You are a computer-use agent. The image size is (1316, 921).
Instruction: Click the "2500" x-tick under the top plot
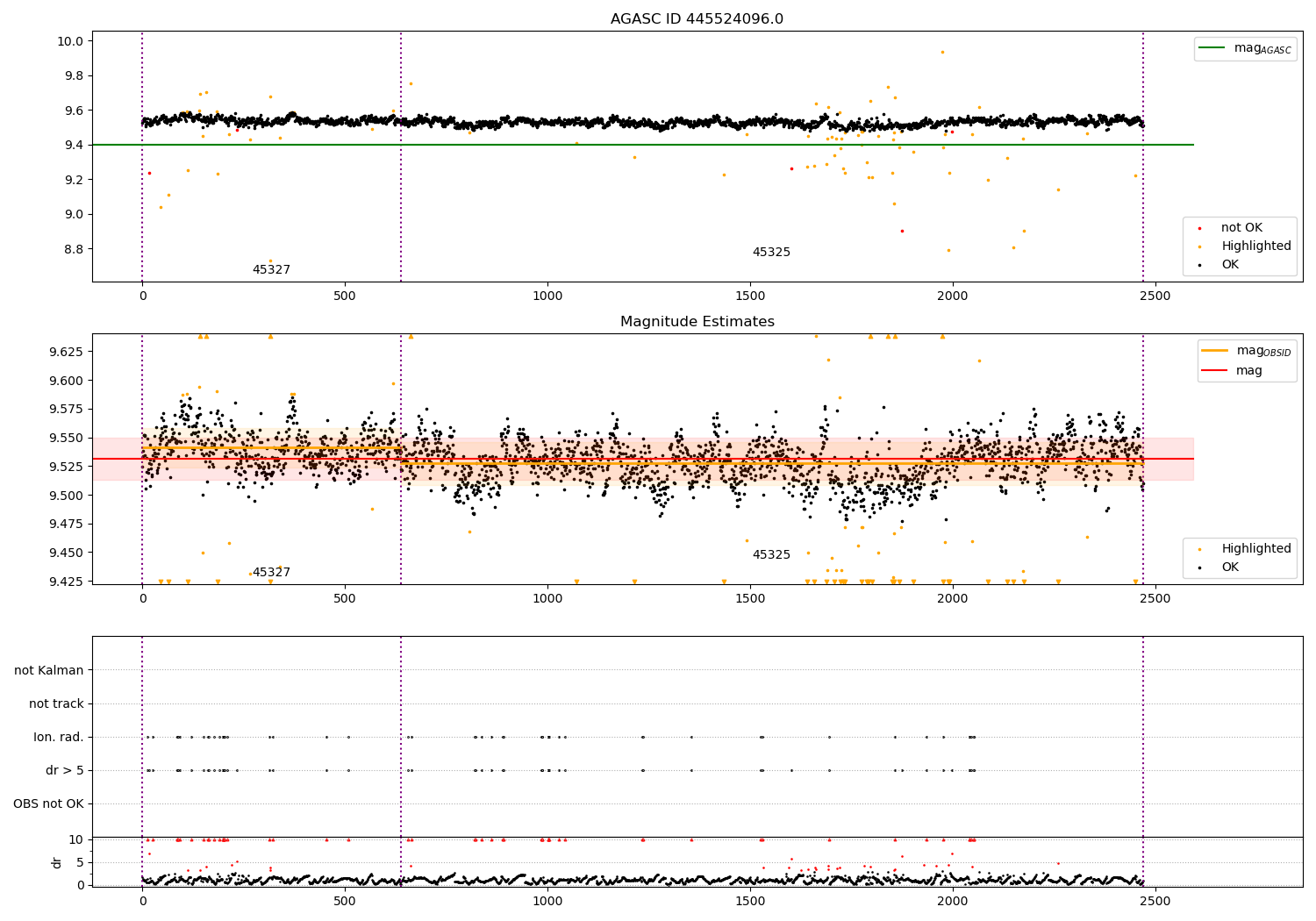(1155, 296)
